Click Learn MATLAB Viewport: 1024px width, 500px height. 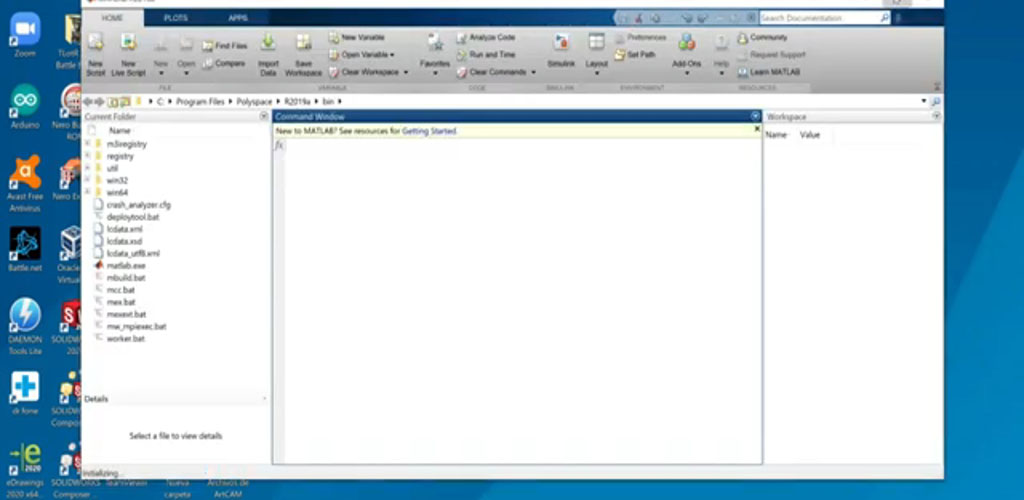[x=769, y=72]
